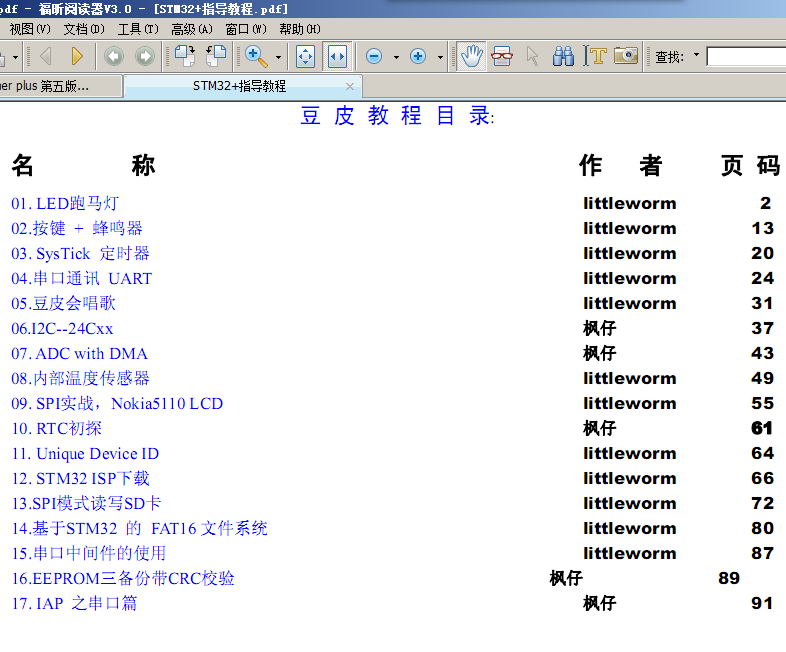Open link 05.豆皮会唱歌

tap(63, 303)
